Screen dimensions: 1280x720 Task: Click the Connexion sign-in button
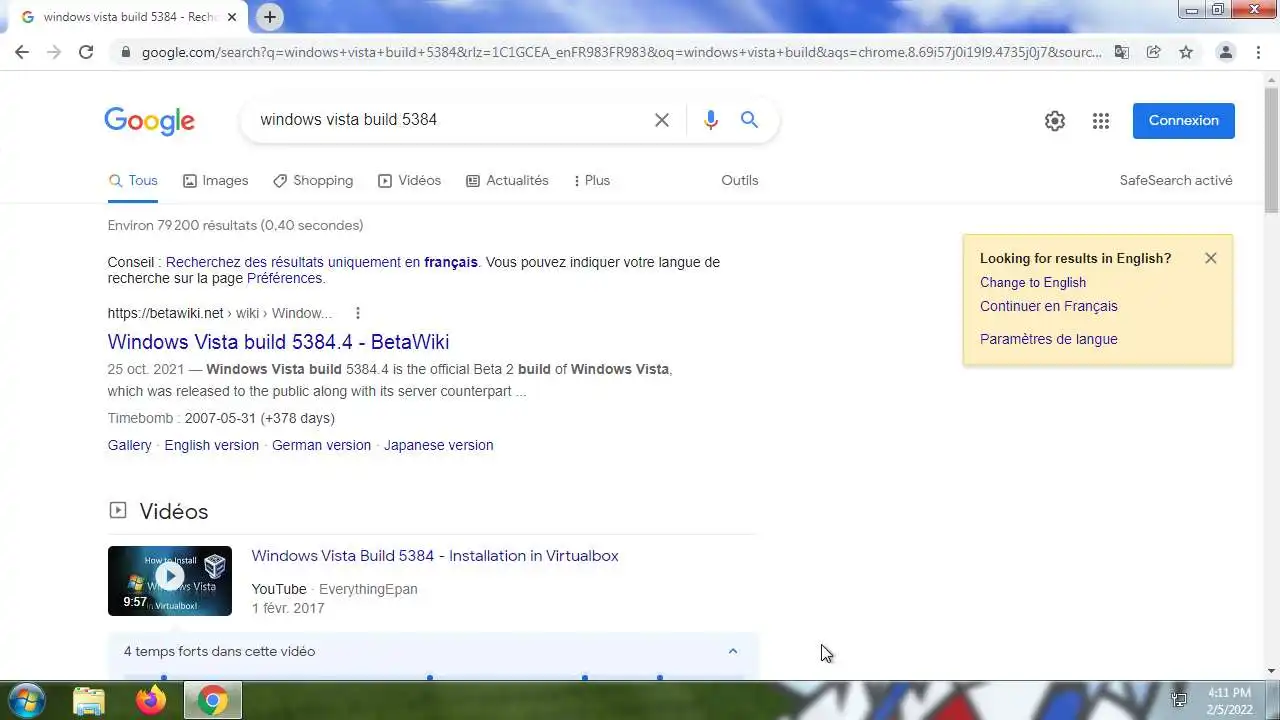pos(1184,121)
